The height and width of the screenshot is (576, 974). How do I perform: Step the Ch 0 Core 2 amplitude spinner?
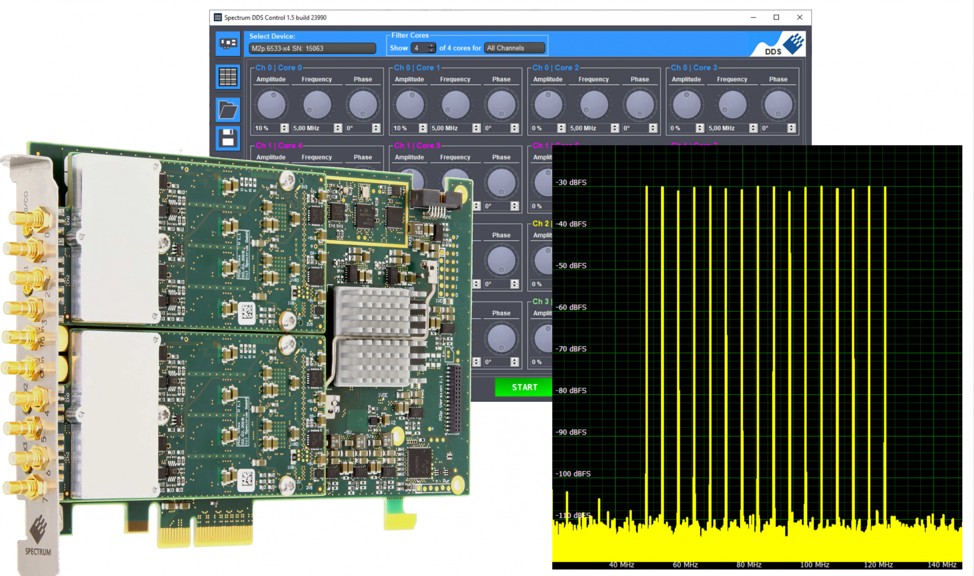[x=562, y=128]
